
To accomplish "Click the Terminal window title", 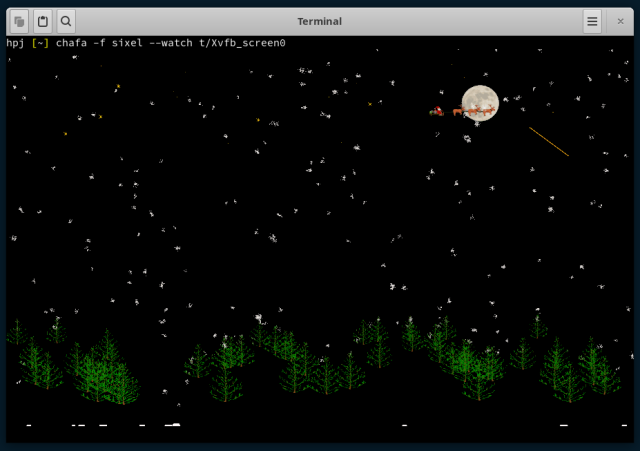I will (x=319, y=21).
